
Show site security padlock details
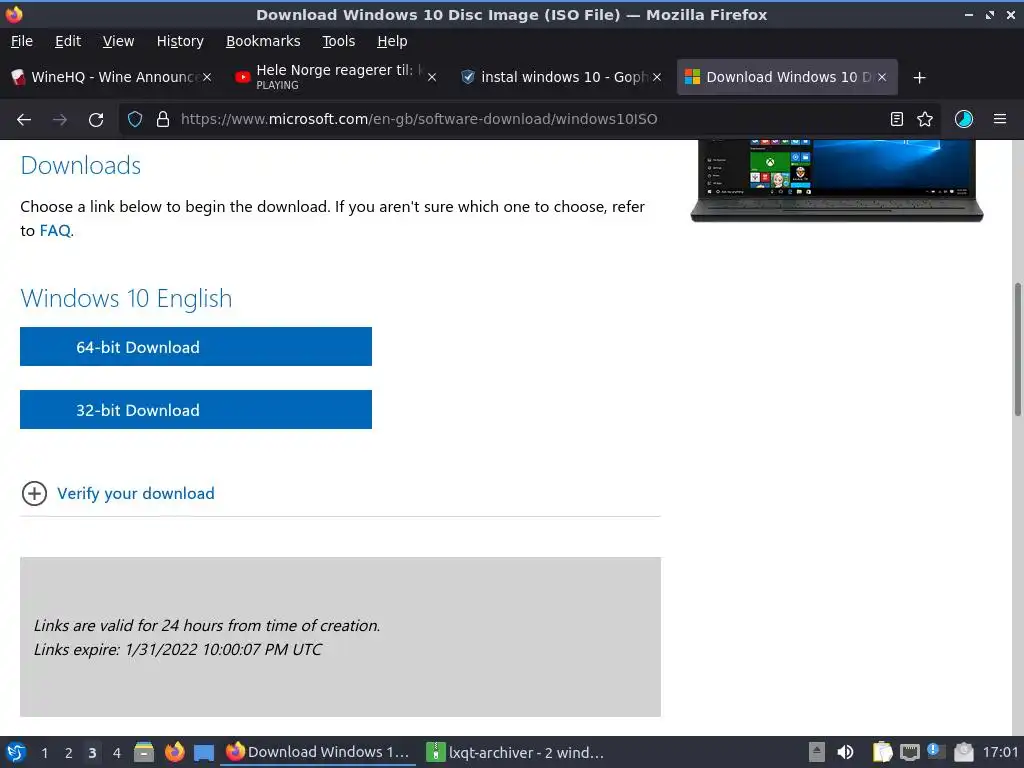[x=163, y=119]
